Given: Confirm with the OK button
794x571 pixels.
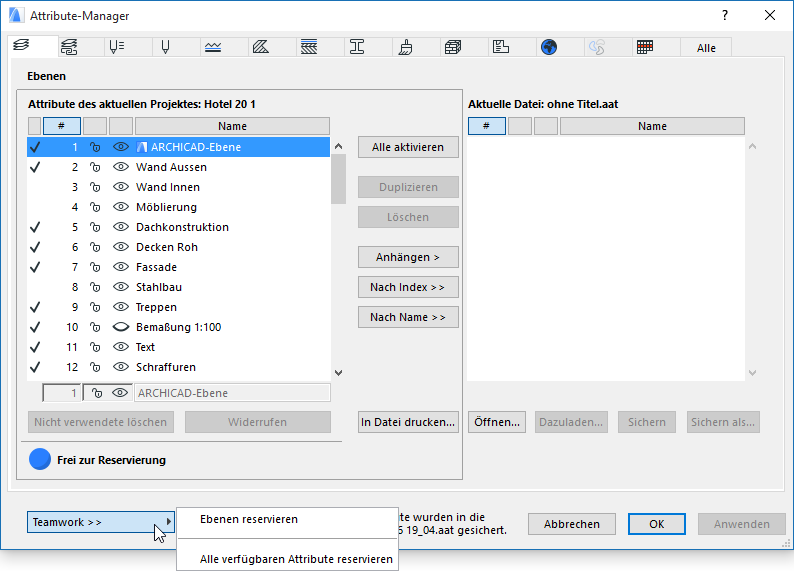Looking at the screenshot, I should coord(657,524).
